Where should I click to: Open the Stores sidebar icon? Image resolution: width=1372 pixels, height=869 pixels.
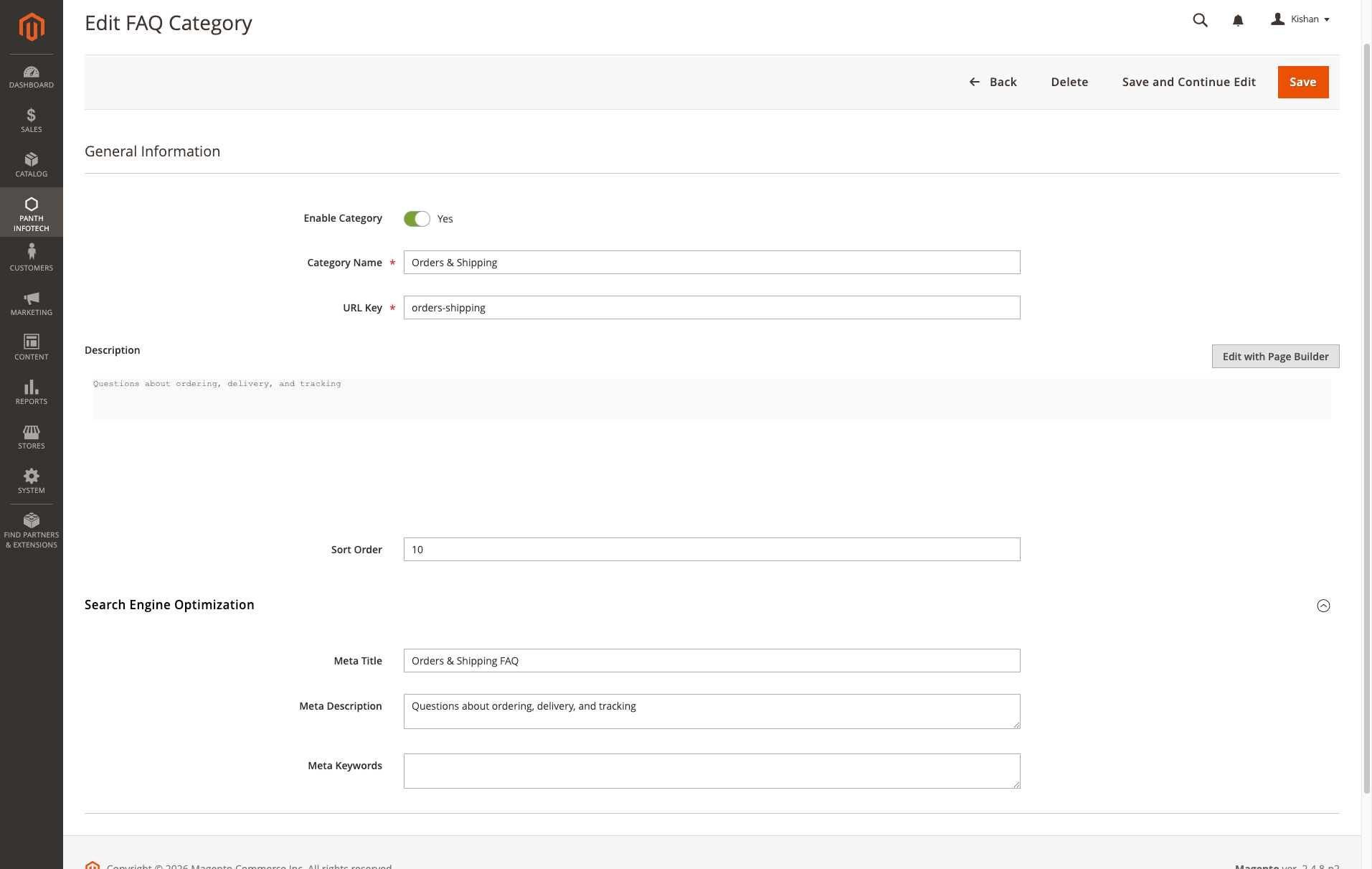click(x=31, y=433)
